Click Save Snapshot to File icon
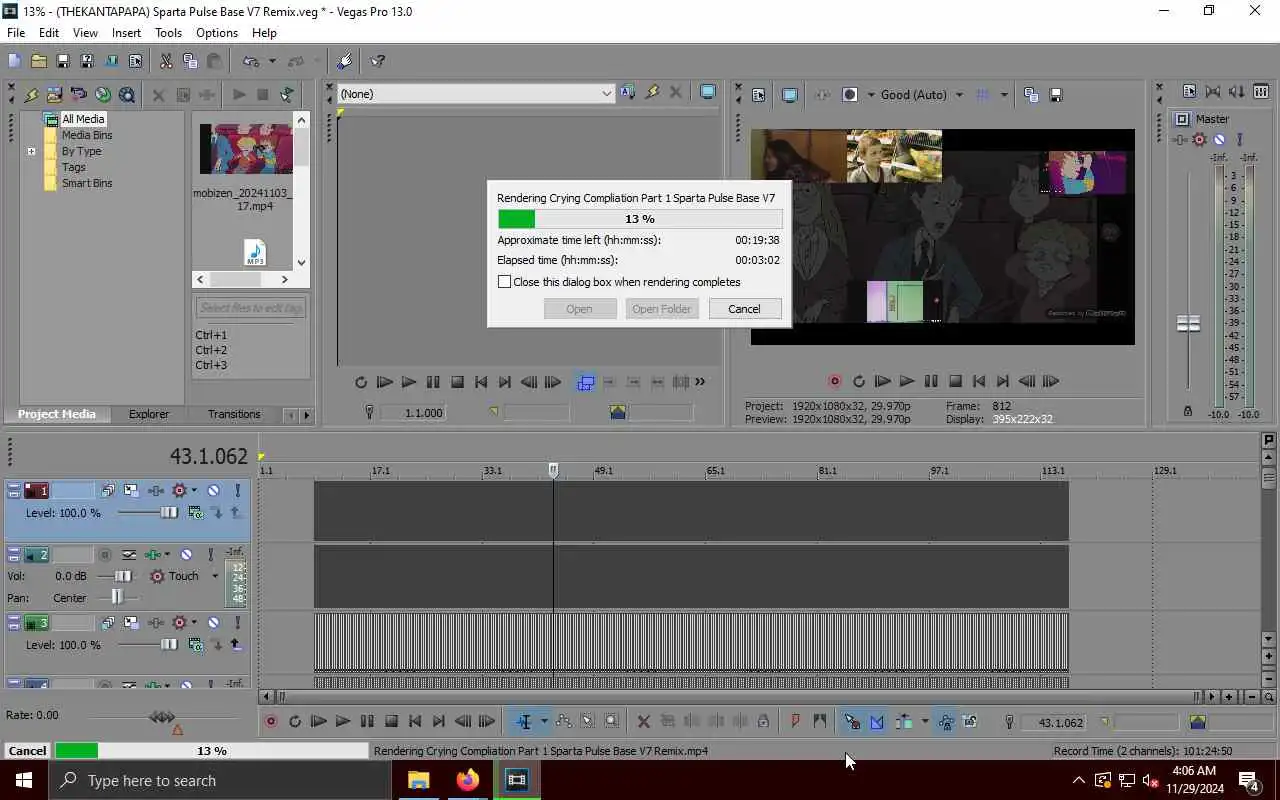The image size is (1280, 800). tap(1056, 95)
